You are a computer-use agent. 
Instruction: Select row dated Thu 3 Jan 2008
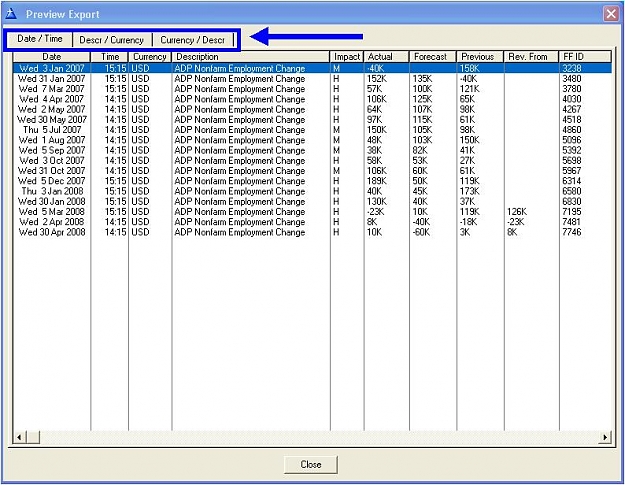(312, 191)
